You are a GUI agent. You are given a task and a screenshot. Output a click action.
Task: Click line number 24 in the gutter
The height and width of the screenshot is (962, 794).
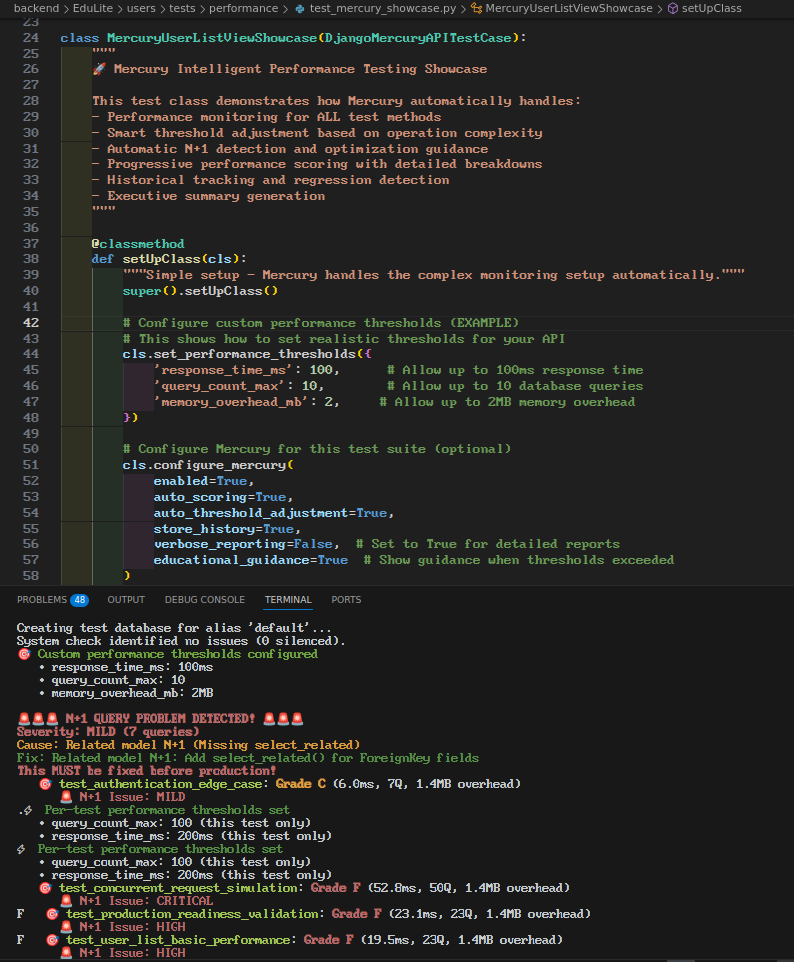click(x=31, y=38)
